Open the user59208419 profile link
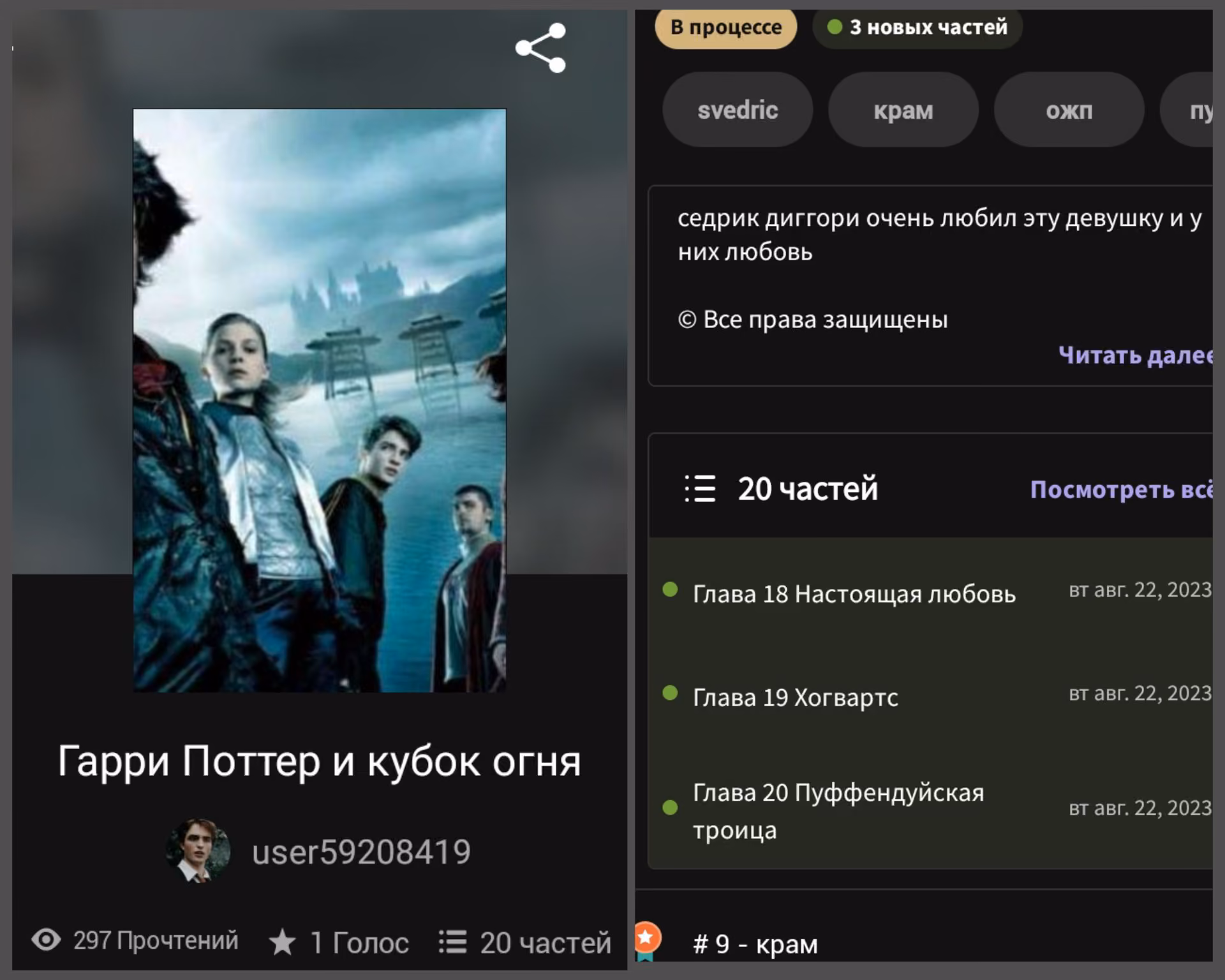This screenshot has height=980, width=1225. [x=361, y=852]
